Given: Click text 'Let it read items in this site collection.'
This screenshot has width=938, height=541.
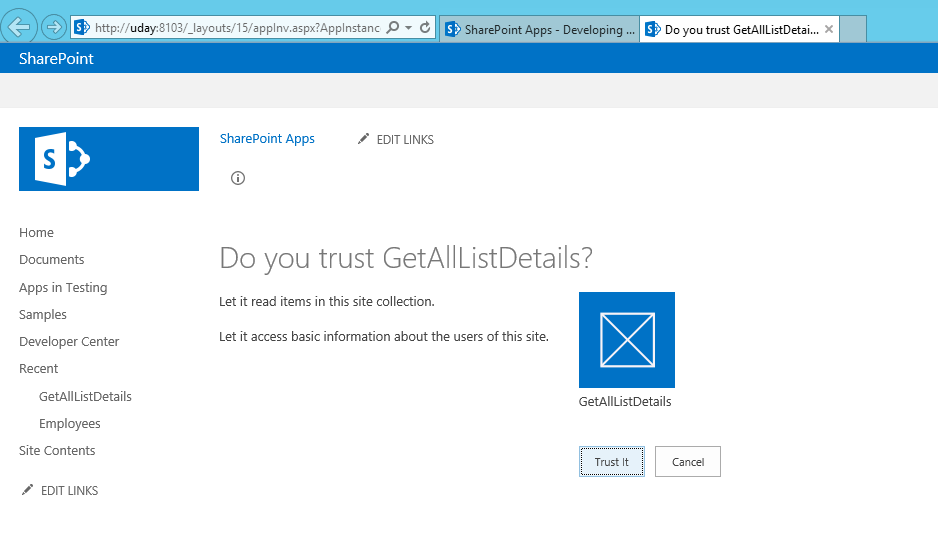Looking at the screenshot, I should (327, 302).
